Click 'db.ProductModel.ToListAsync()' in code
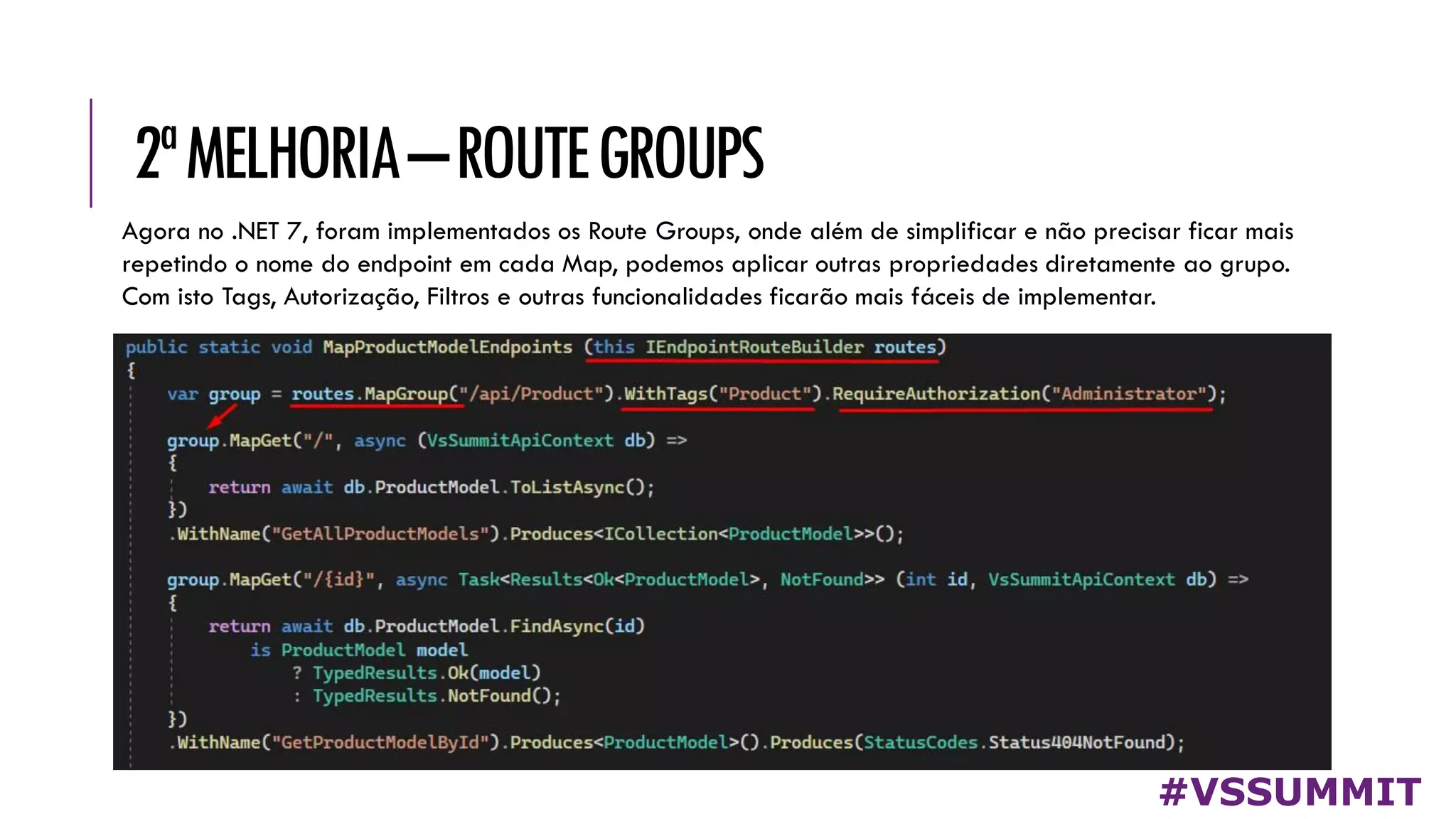Viewport: 1456px width, 819px height. tap(493, 487)
